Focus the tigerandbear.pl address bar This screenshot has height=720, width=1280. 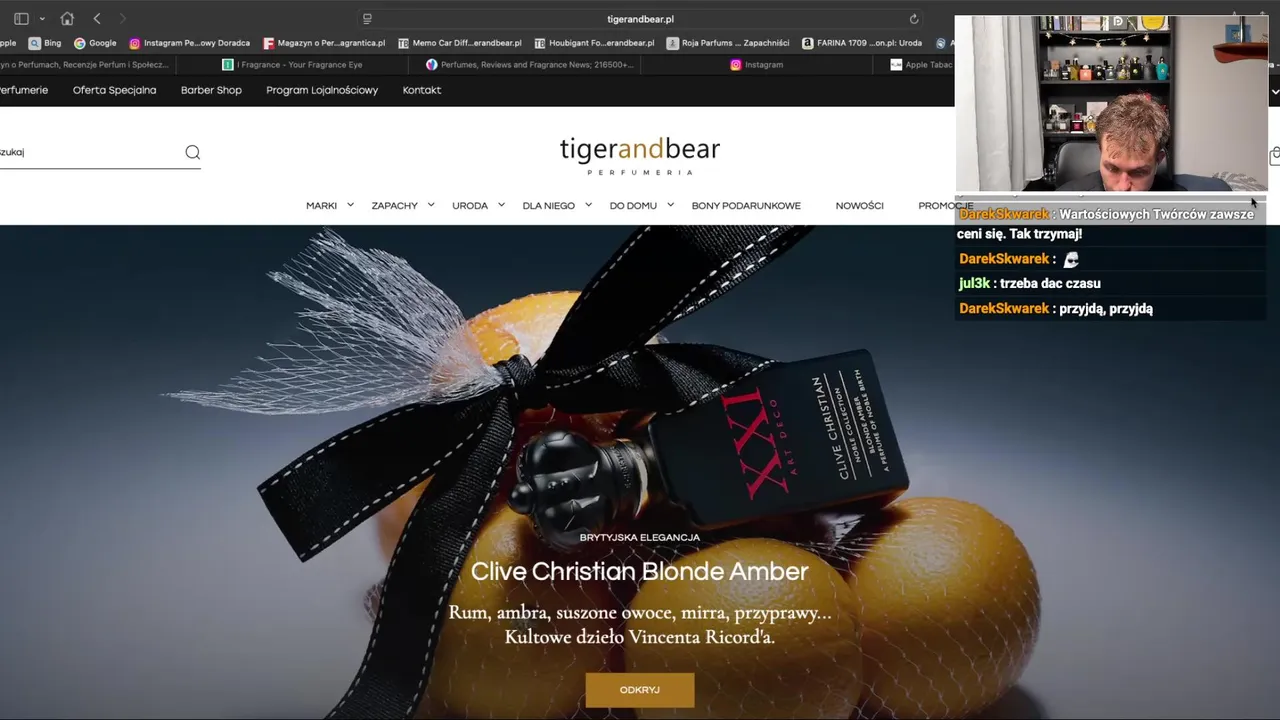click(x=640, y=19)
